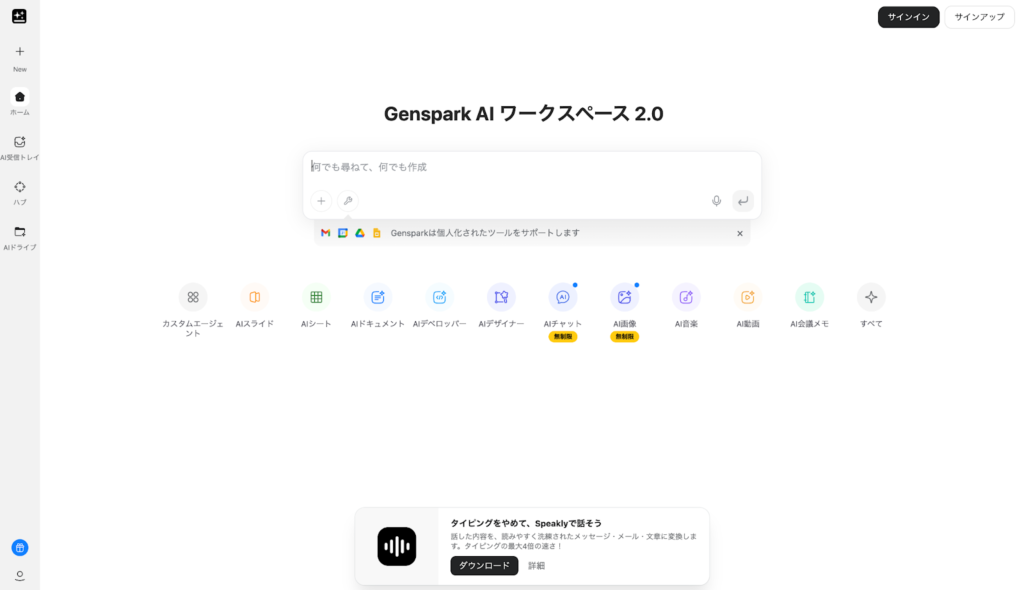The height and width of the screenshot is (590, 1024).
Task: Open AIドライブ in the sidebar
Action: click(20, 238)
